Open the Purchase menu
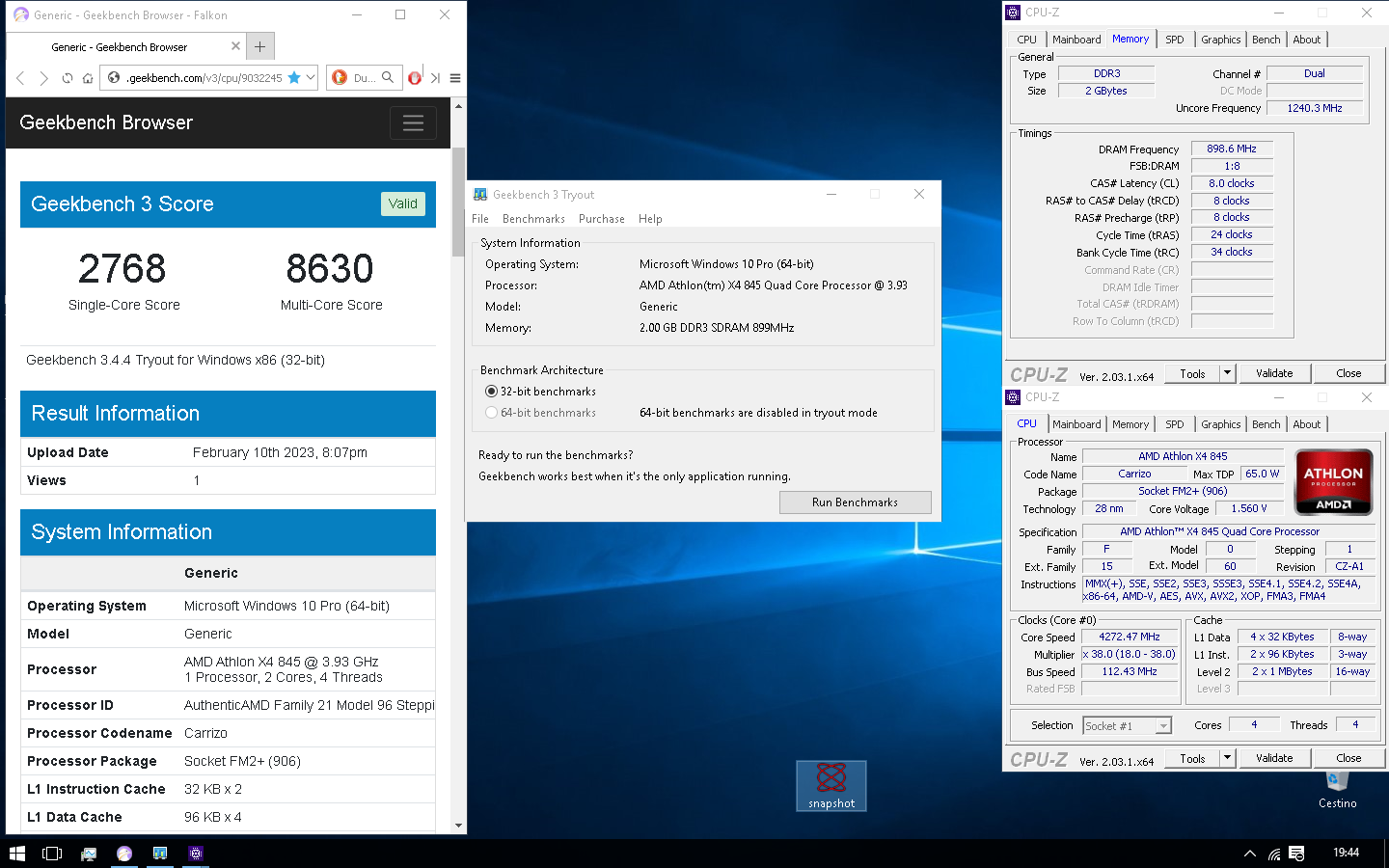Viewport: 1389px width, 868px height. (602, 219)
